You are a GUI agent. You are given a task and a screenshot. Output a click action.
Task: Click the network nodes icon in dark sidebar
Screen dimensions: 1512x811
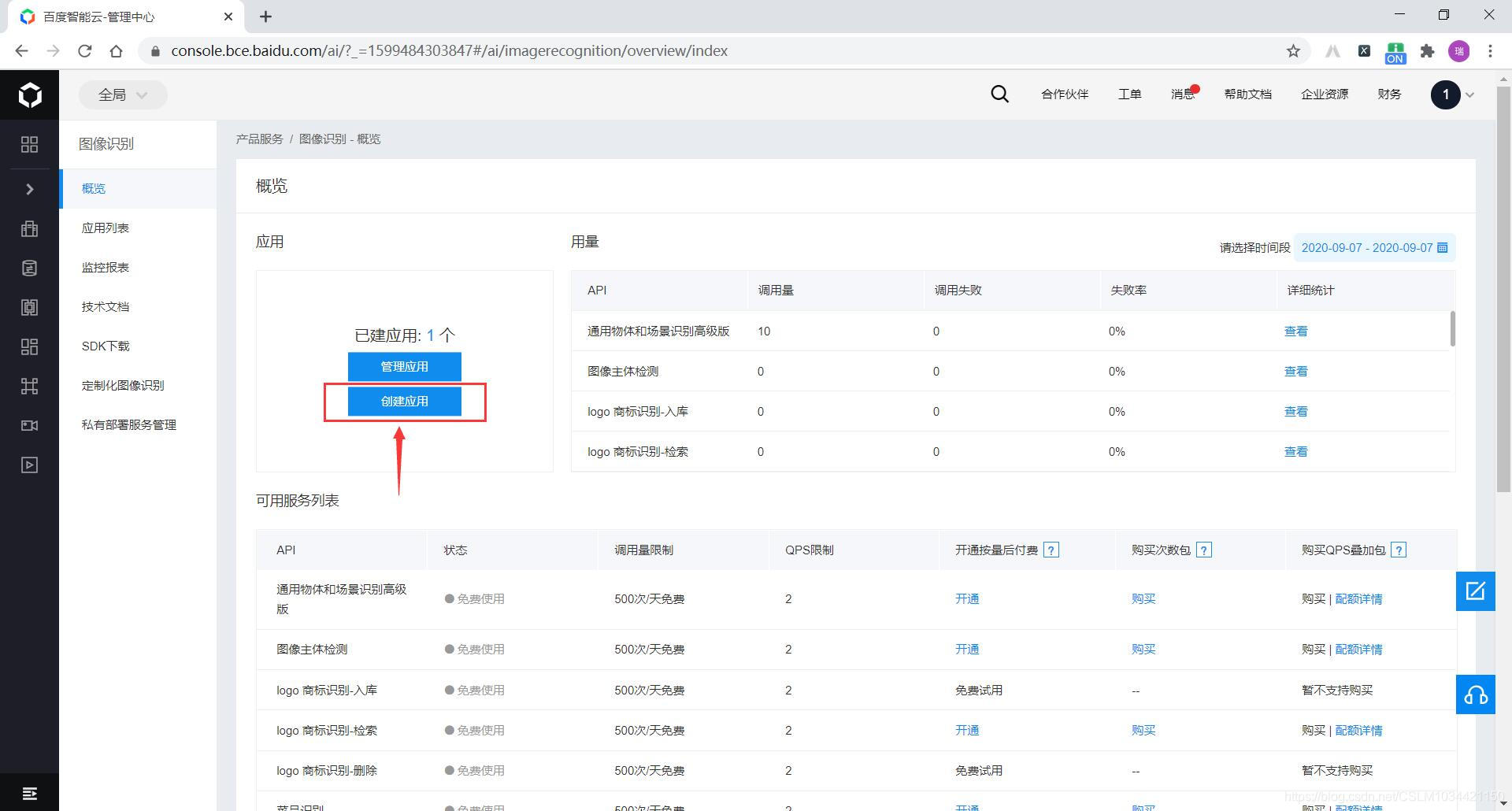pos(29,386)
